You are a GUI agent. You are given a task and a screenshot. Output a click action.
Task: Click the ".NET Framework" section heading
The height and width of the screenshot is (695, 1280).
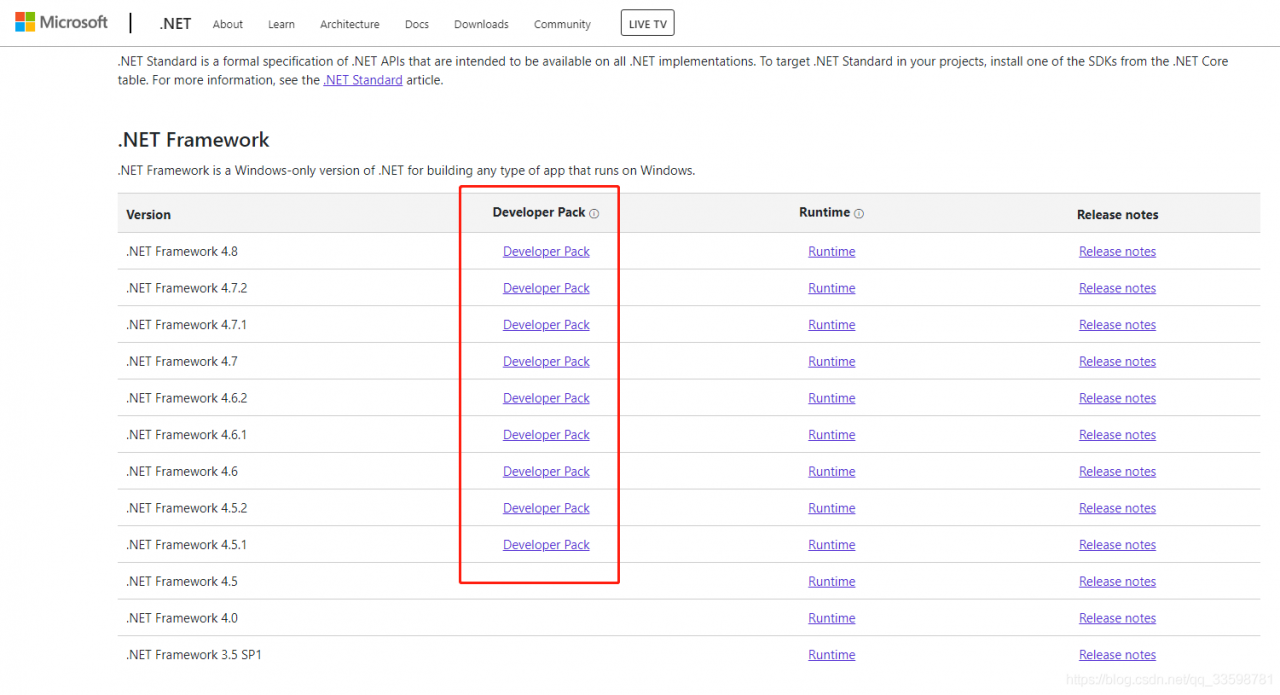tap(194, 140)
